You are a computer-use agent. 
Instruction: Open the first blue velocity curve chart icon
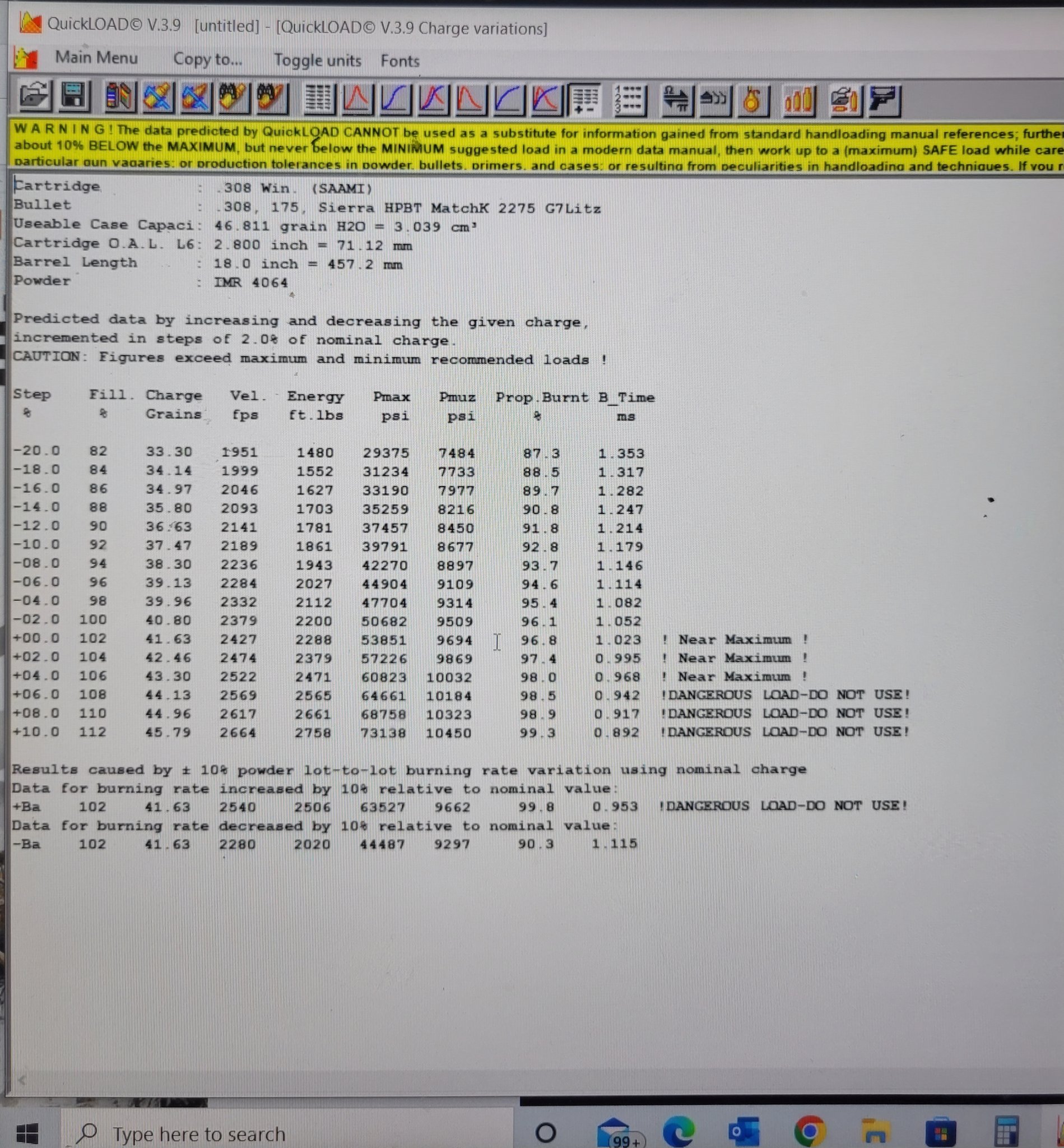point(396,99)
